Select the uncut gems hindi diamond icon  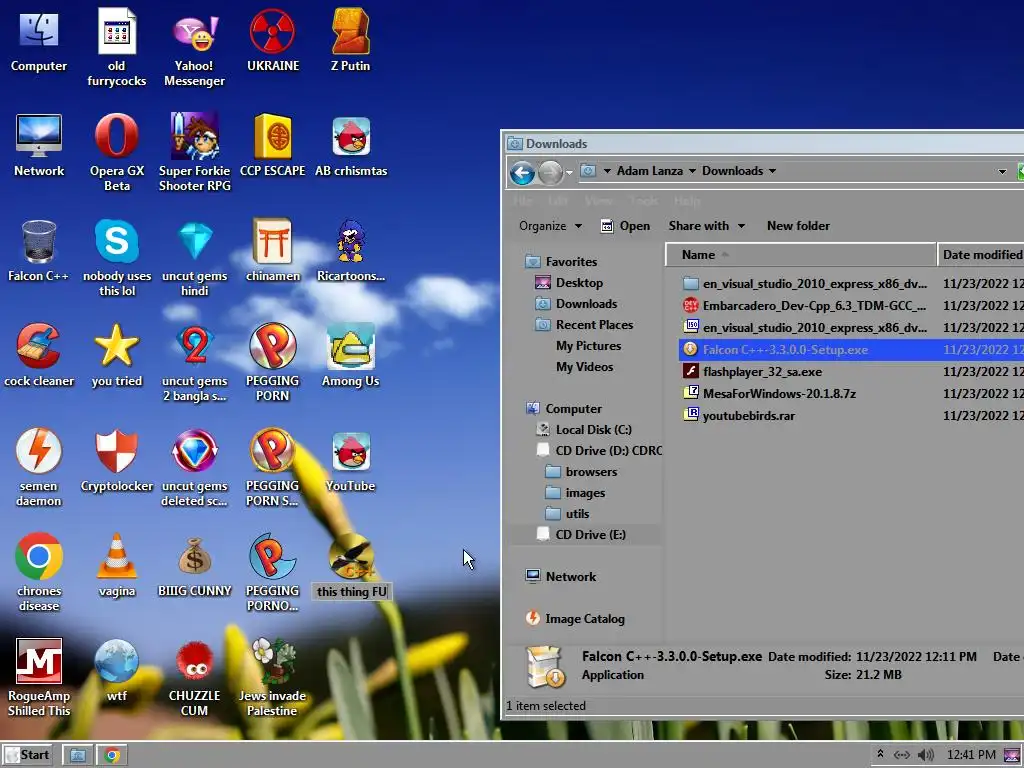(195, 259)
